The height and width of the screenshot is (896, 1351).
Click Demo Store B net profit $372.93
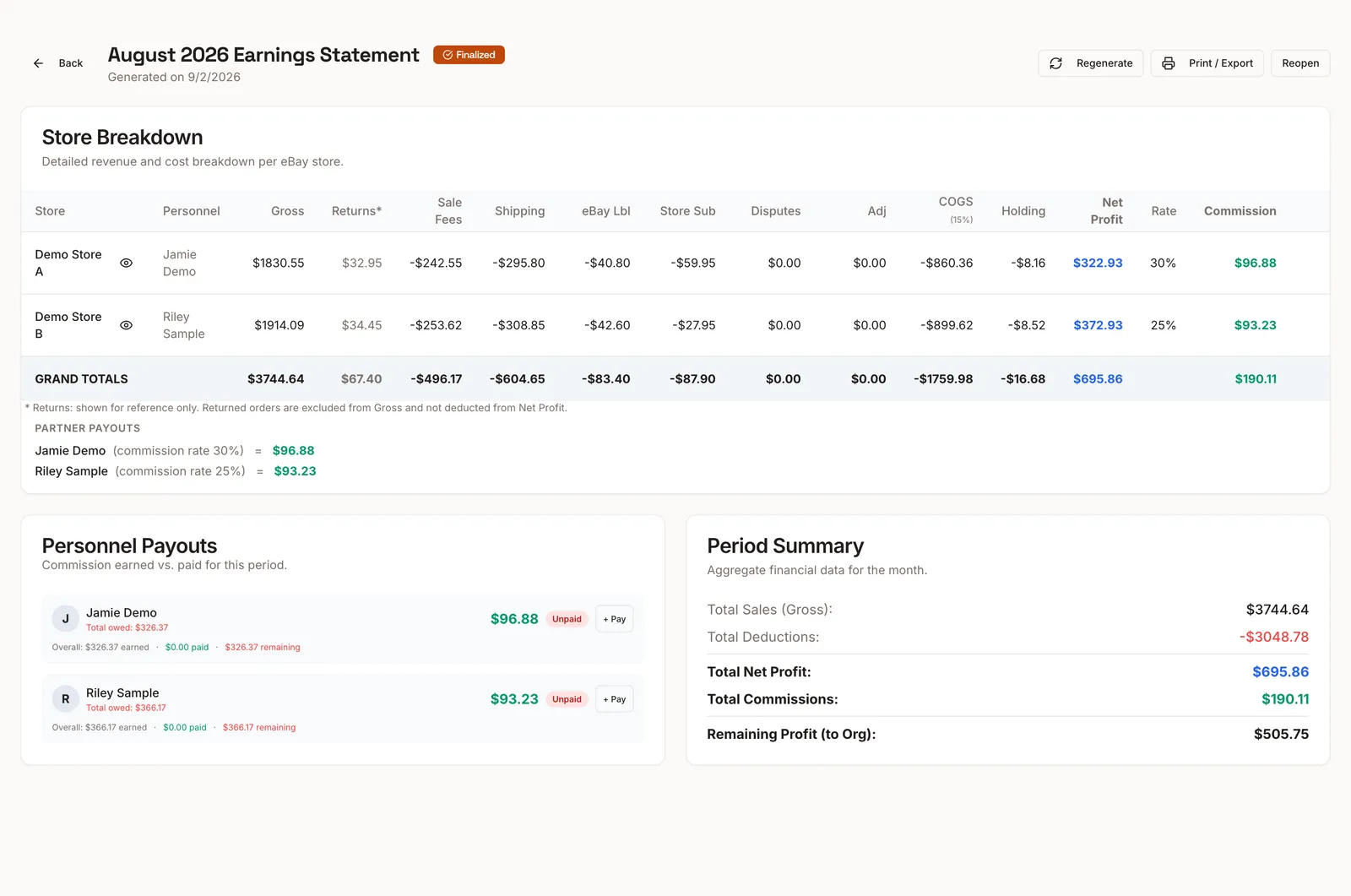1098,325
